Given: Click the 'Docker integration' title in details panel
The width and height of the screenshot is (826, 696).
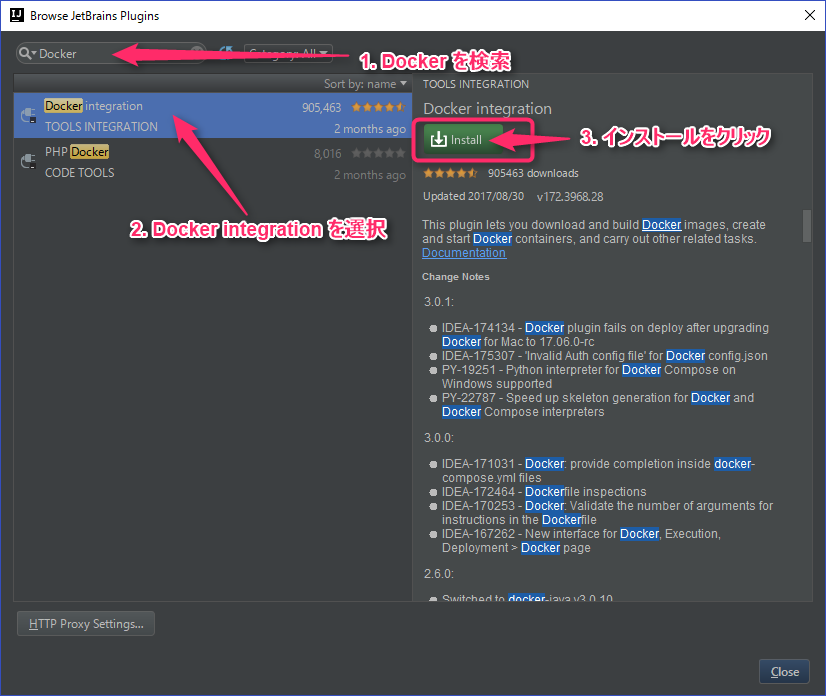Looking at the screenshot, I should 487,109.
